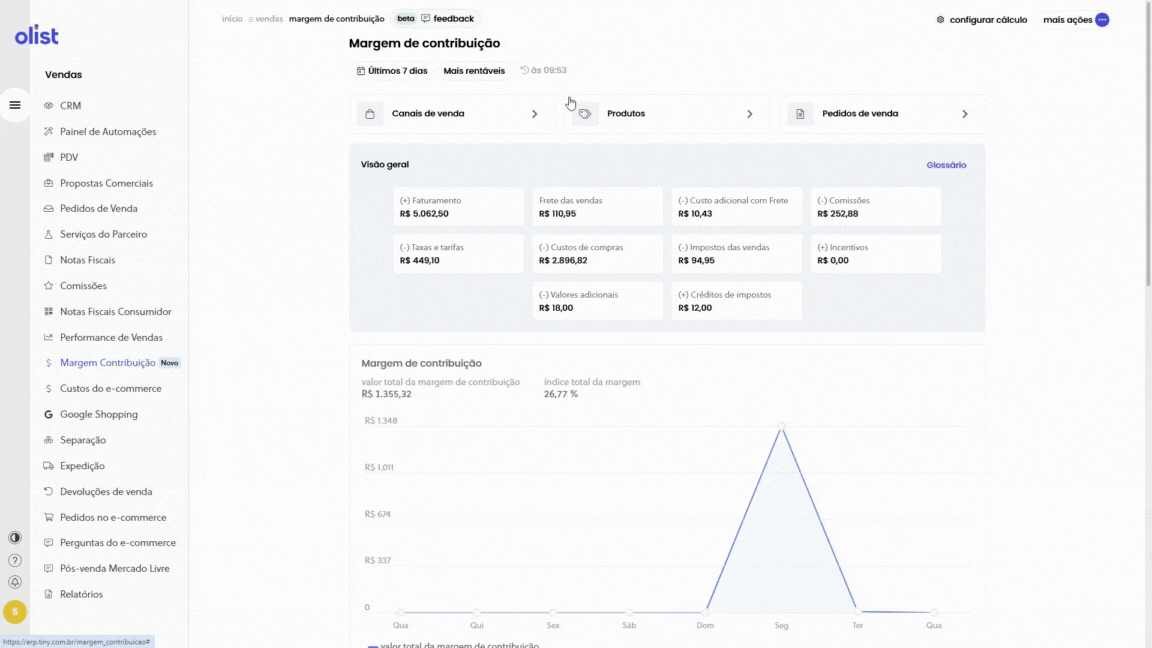The height and width of the screenshot is (648, 1152).
Task: Open the Últimos 7 dias date filter
Action: tap(392, 71)
